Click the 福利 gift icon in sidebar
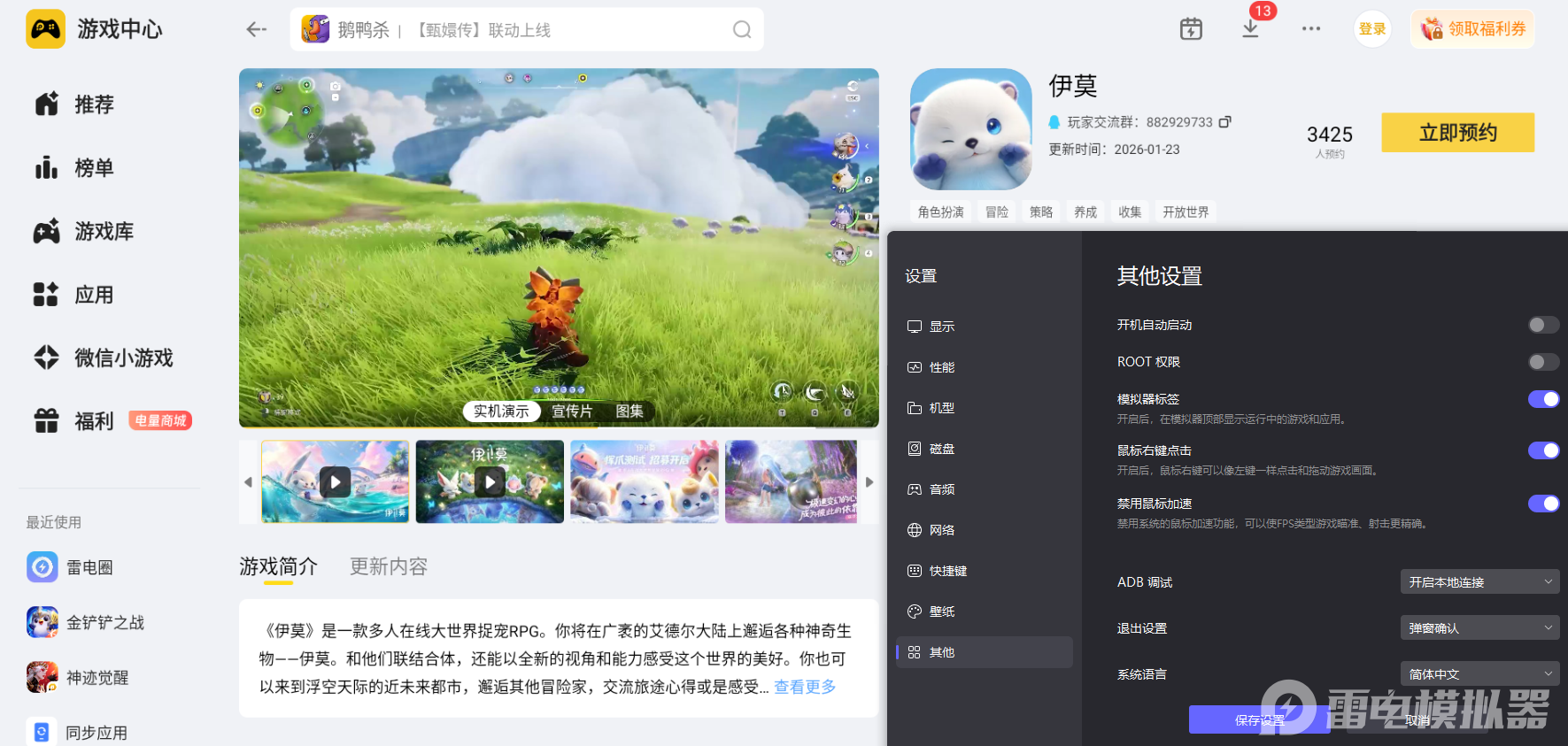Screen dimensions: 1568x746 click(x=47, y=420)
